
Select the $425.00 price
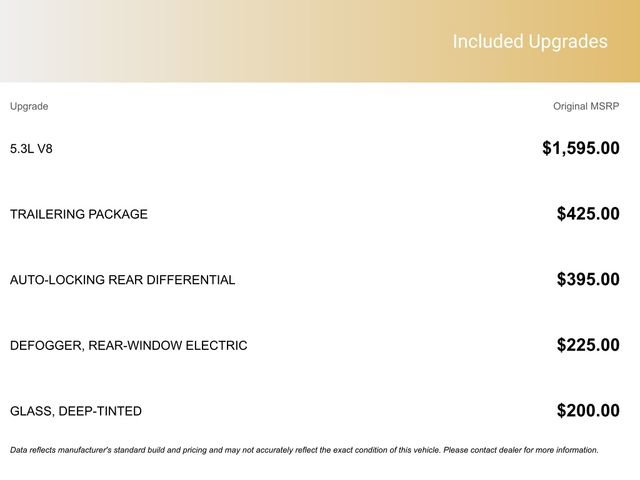(588, 214)
